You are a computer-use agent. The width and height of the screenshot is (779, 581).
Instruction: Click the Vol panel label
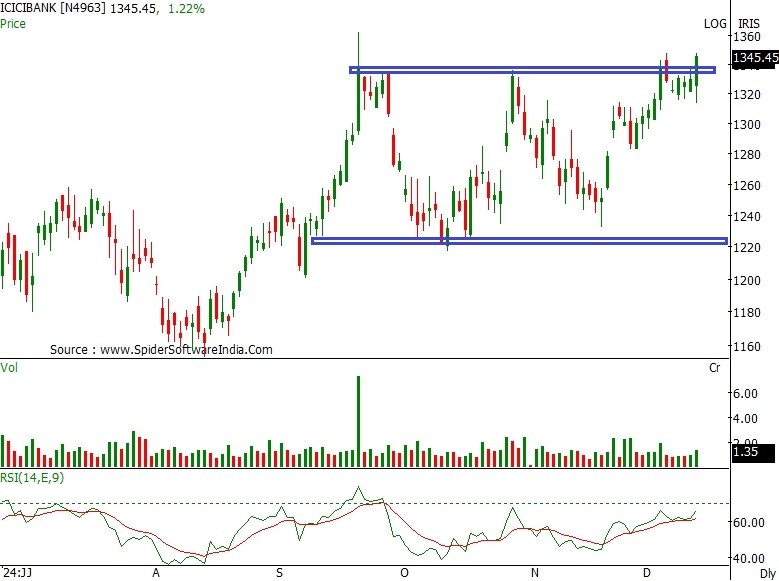[x=10, y=368]
